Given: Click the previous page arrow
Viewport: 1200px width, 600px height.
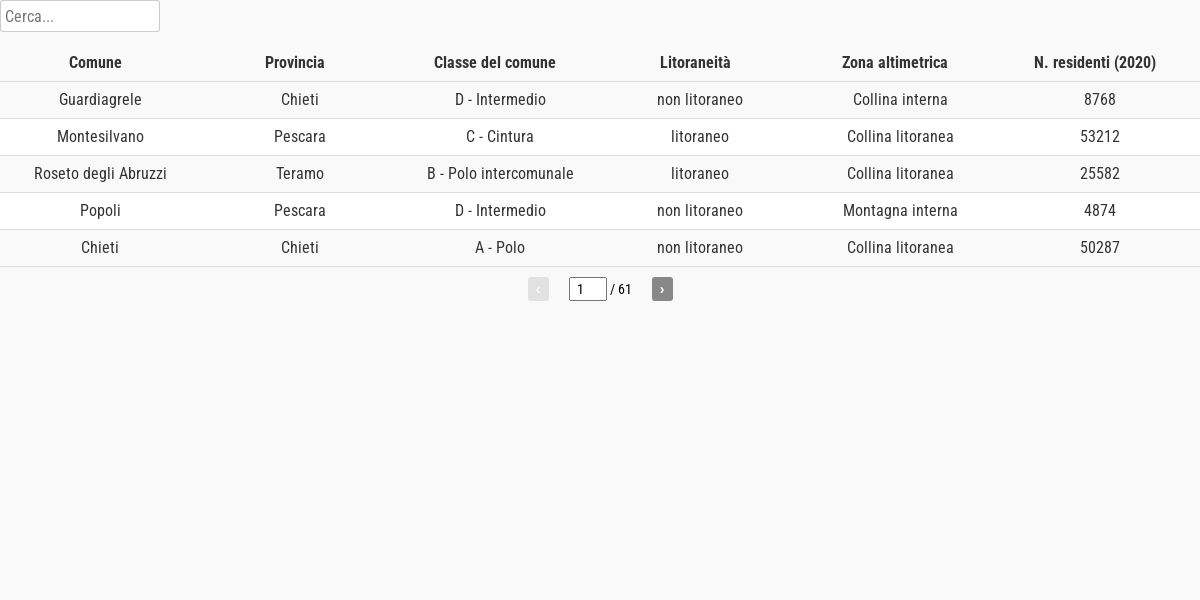Looking at the screenshot, I should pos(538,289).
